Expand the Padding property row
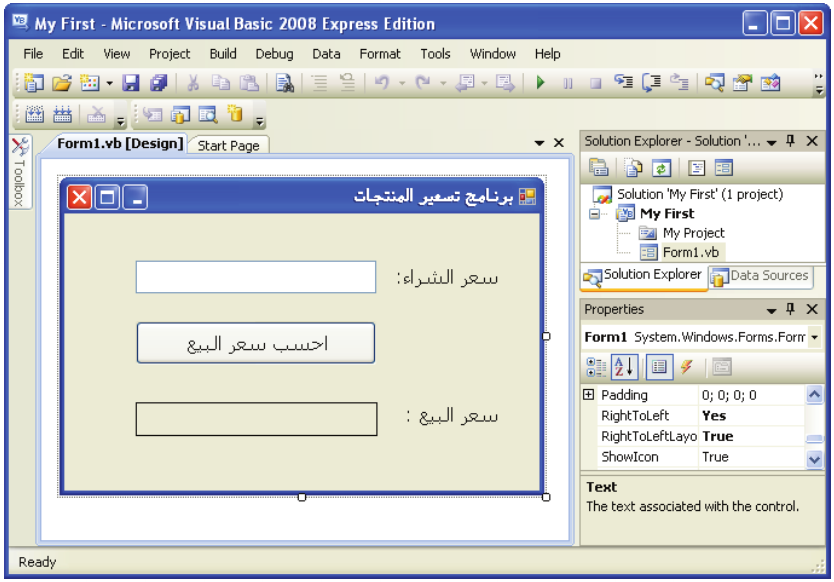The width and height of the screenshot is (834, 582). pyautogui.click(x=588, y=395)
